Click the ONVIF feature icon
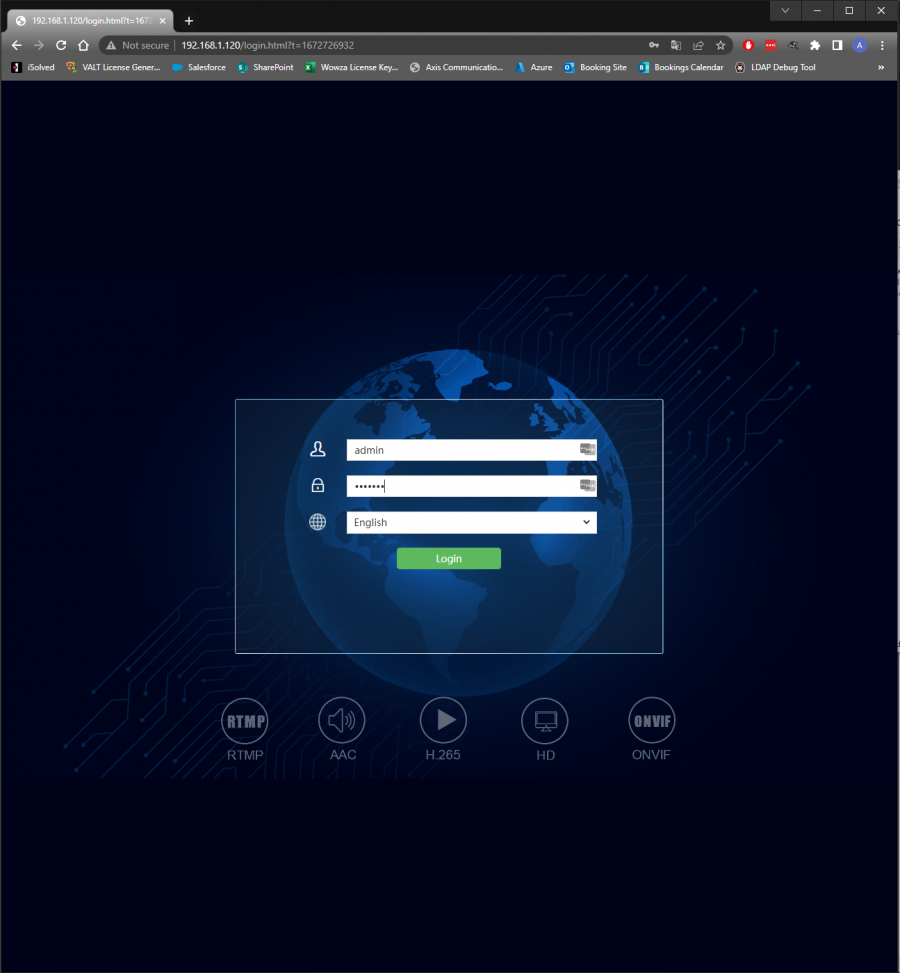Screen dimensions: 900x973 (x=652, y=720)
